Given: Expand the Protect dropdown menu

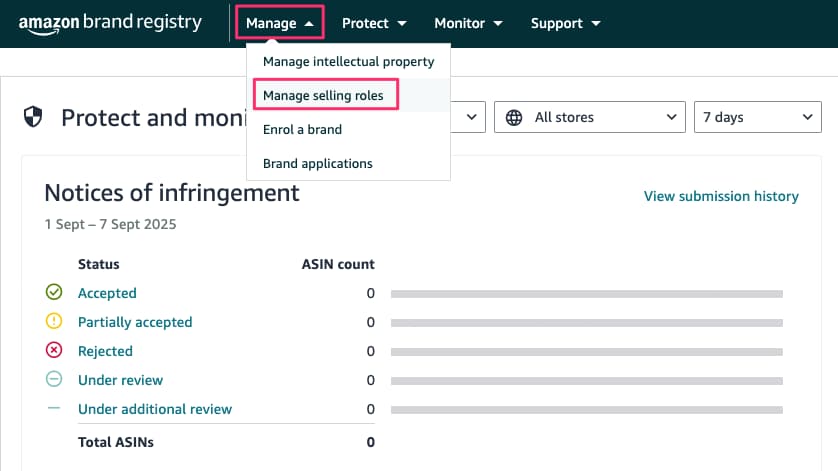Looking at the screenshot, I should (x=374, y=24).
